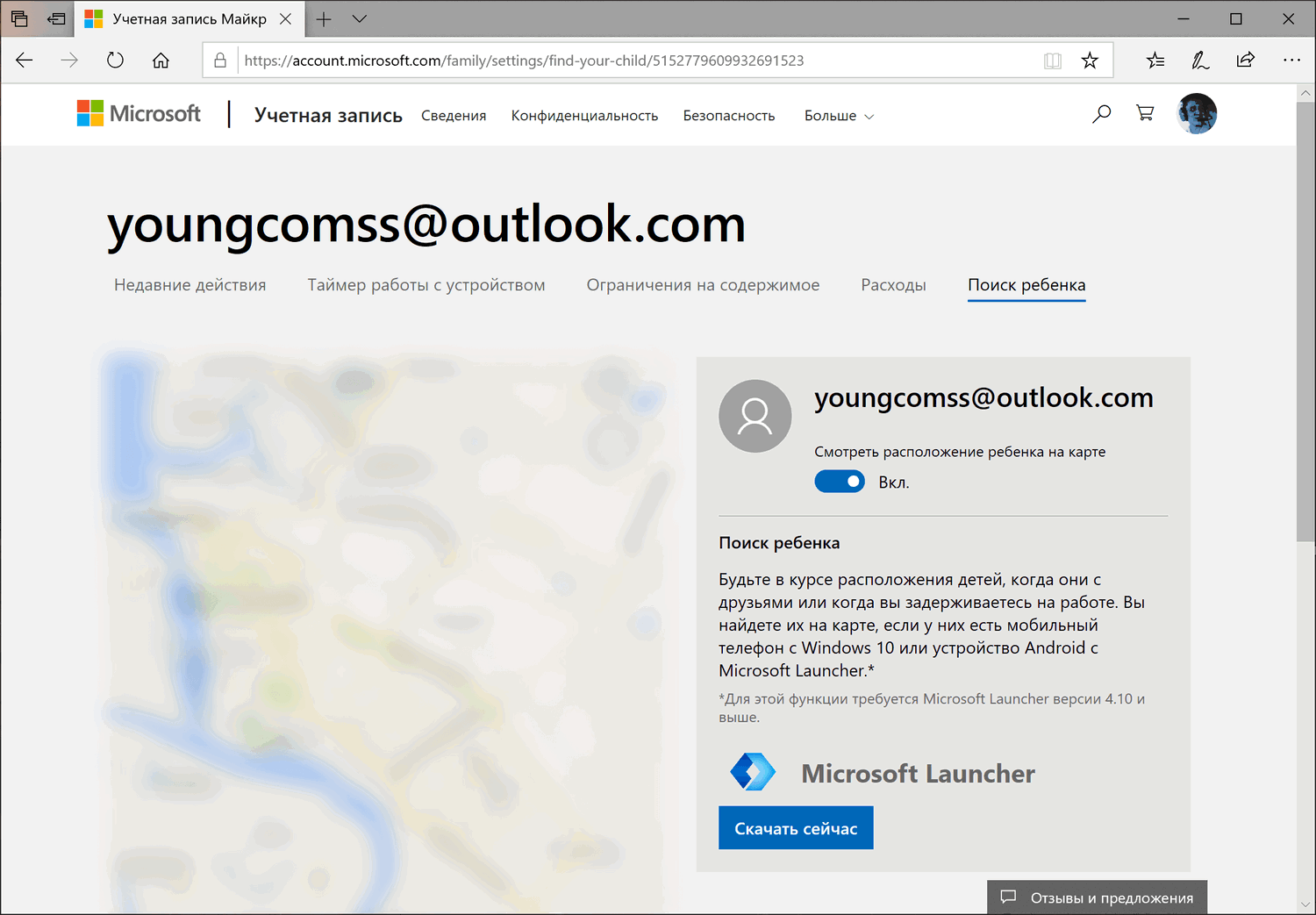Open Ограничения на содержимое tab
1316x915 pixels.
703,285
